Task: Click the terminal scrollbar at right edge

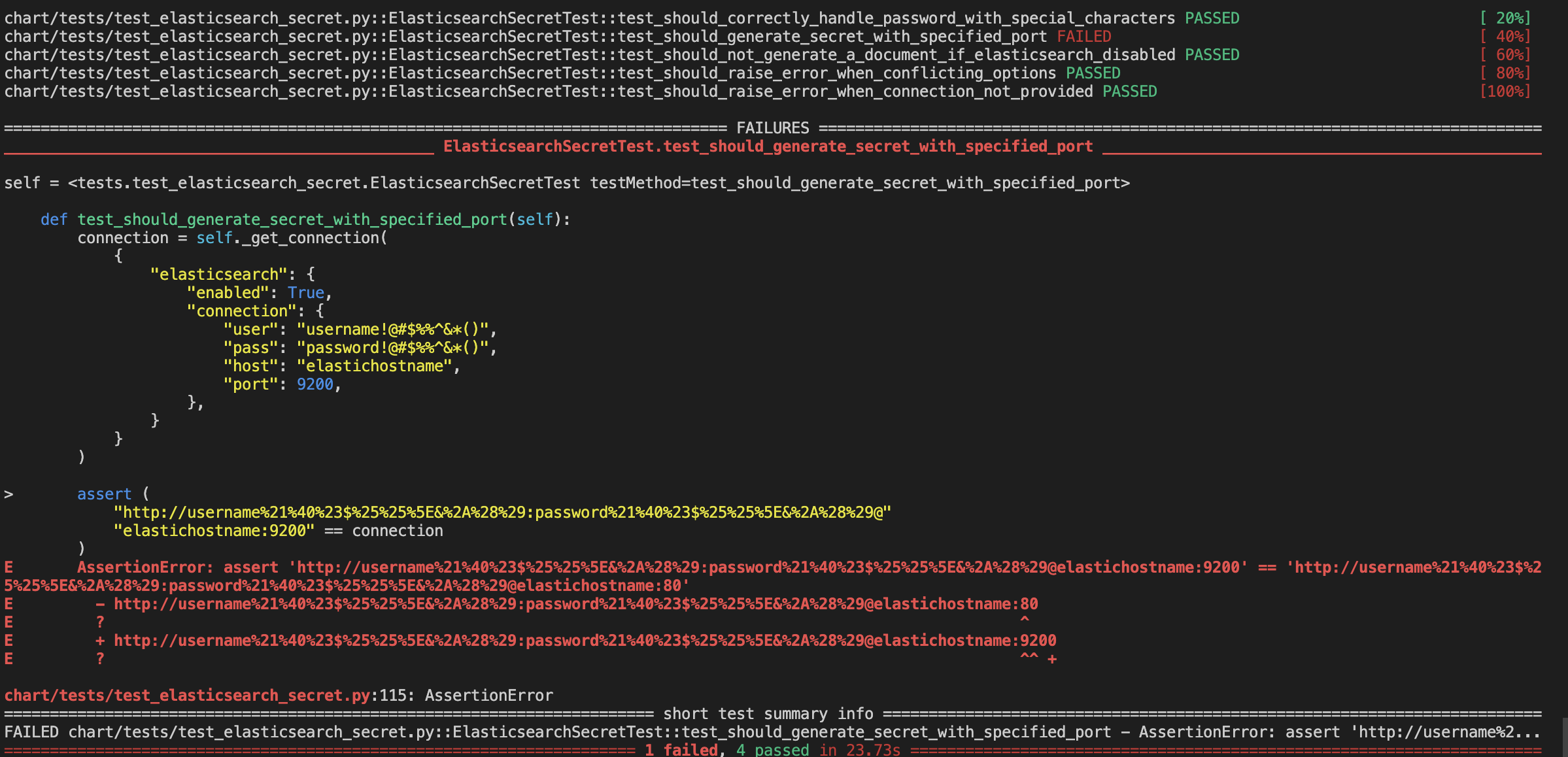Action: 1564,737
